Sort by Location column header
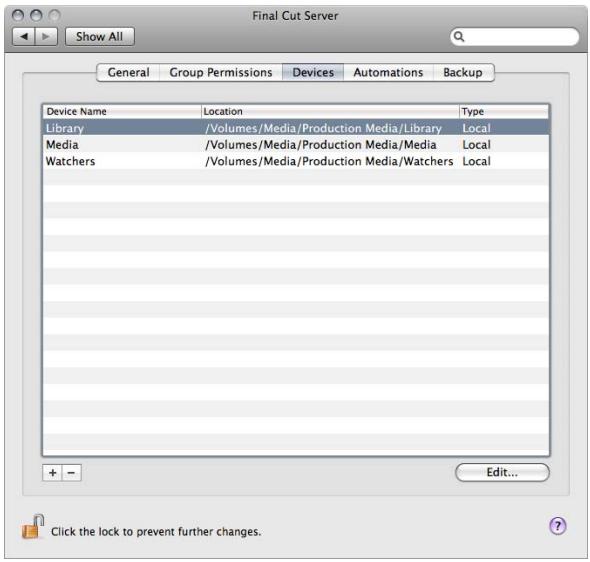Image resolution: width=590 pixels, height=562 pixels. [x=330, y=111]
